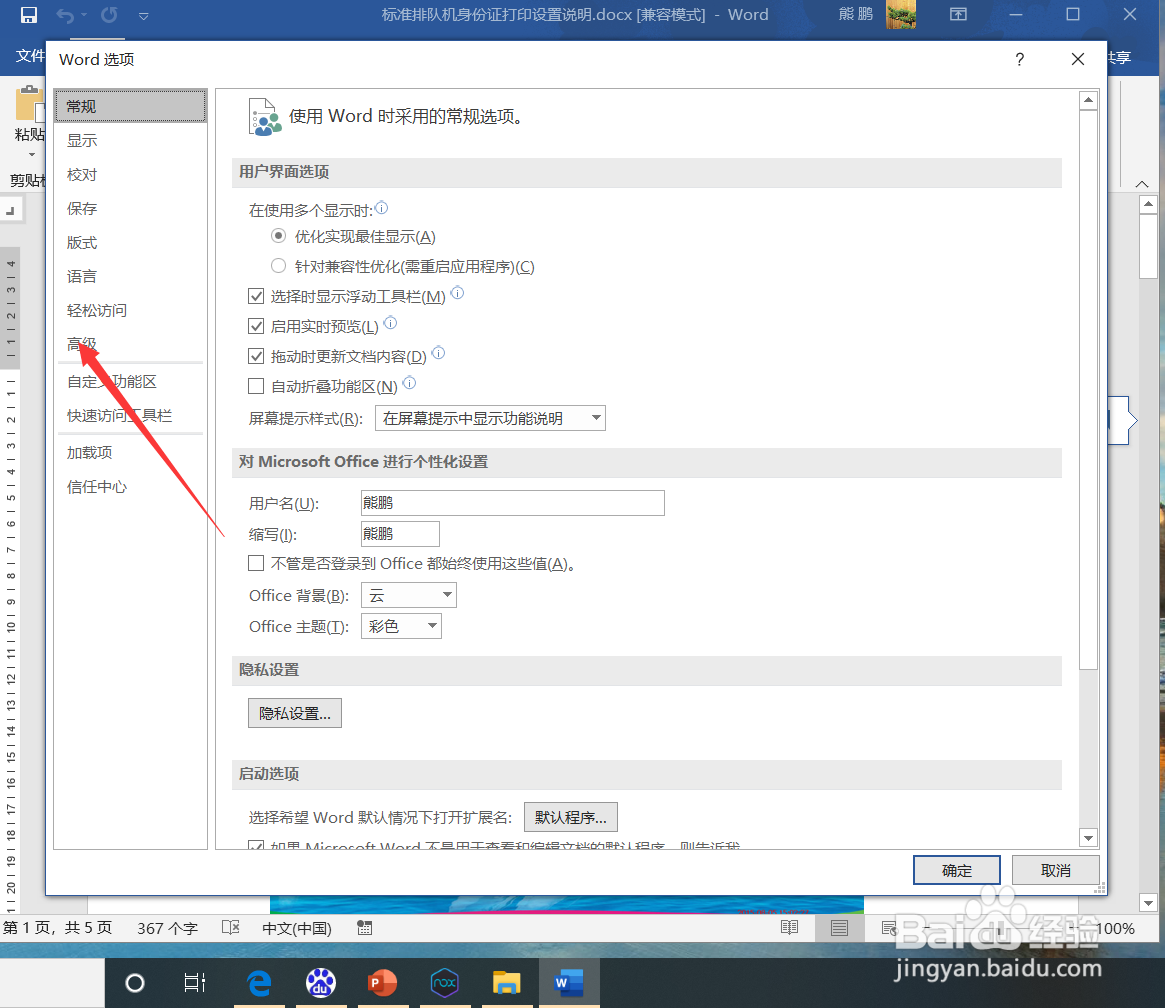Open 屏幕提示样式 dropdown
The height and width of the screenshot is (1008, 1165).
pyautogui.click(x=490, y=418)
